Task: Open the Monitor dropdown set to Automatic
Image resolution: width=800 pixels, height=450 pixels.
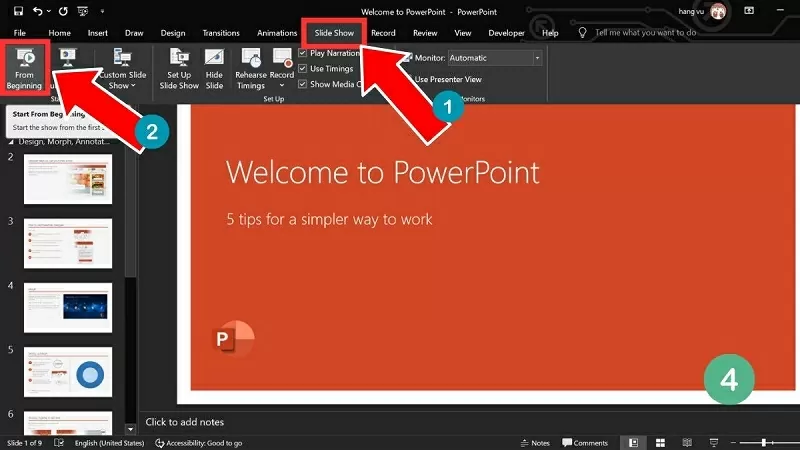Action: point(537,58)
